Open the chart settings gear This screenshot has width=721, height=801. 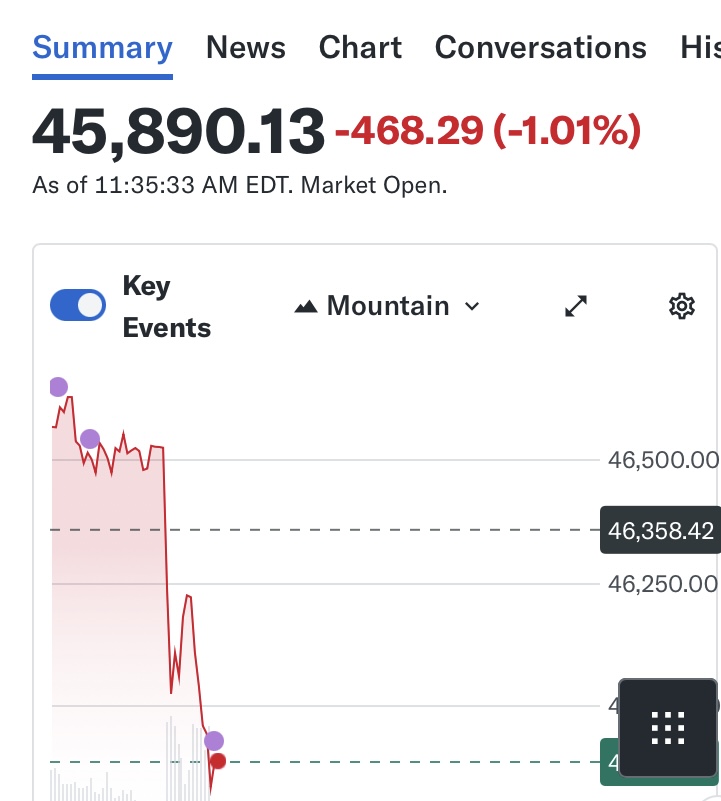click(x=681, y=306)
